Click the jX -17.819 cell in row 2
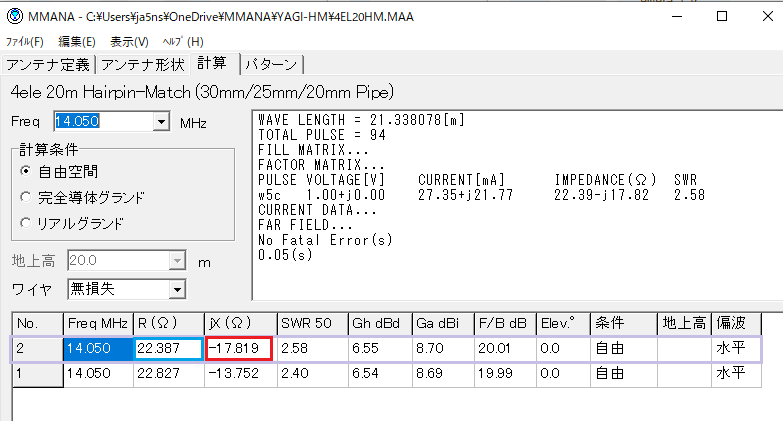Image resolution: width=783 pixels, height=421 pixels. pos(239,348)
